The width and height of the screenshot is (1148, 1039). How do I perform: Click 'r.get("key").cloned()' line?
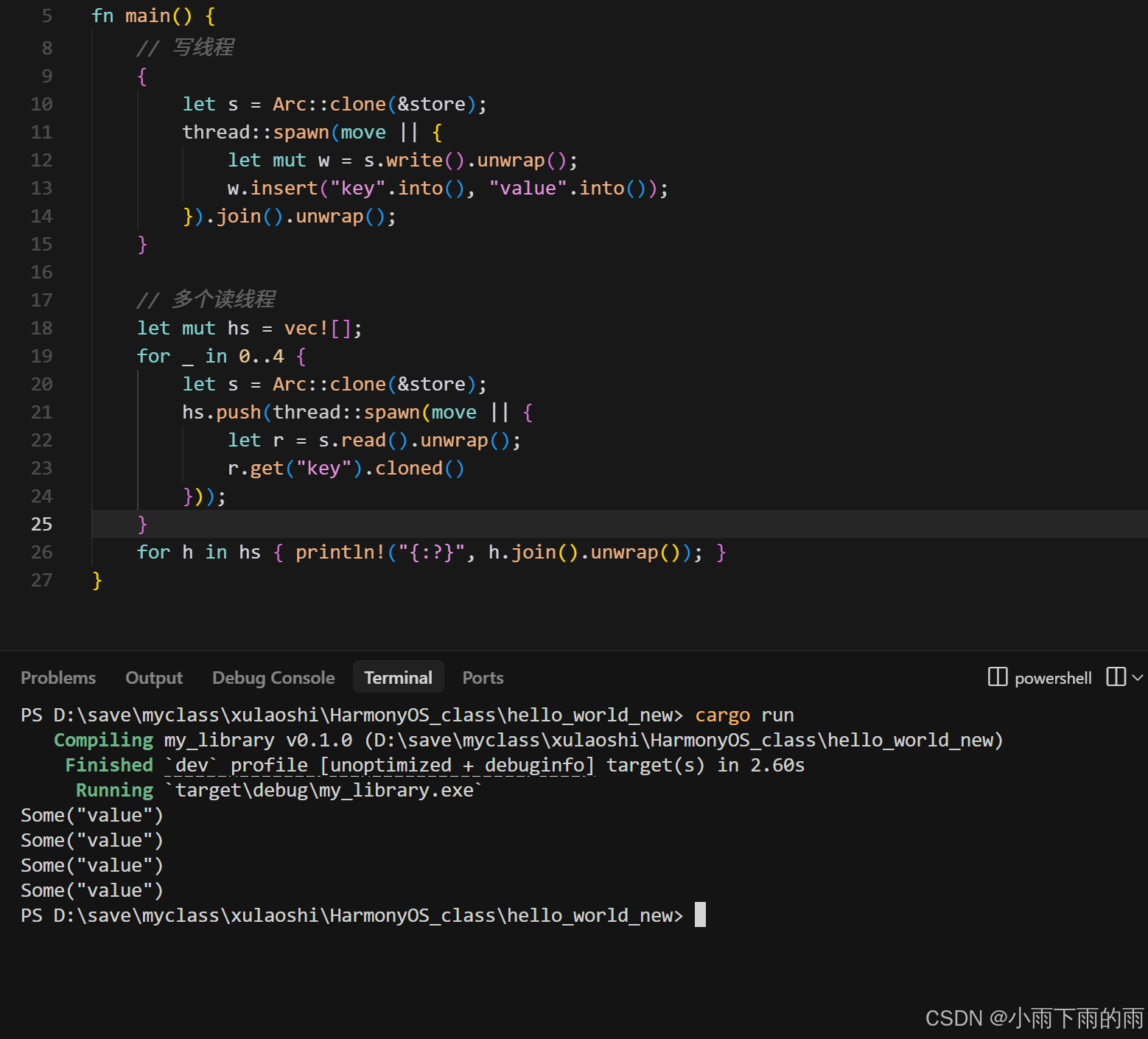click(346, 468)
